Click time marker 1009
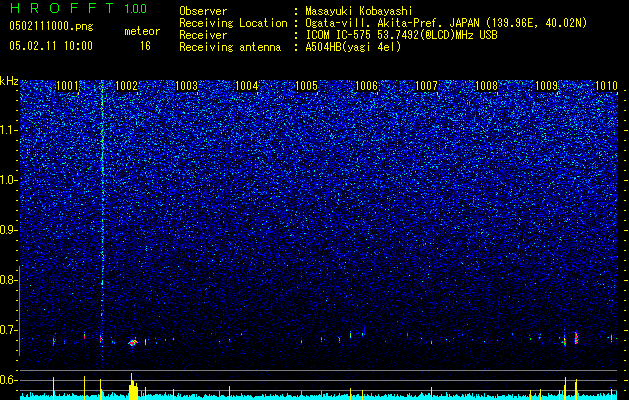This screenshot has height=400, width=629. (546, 86)
